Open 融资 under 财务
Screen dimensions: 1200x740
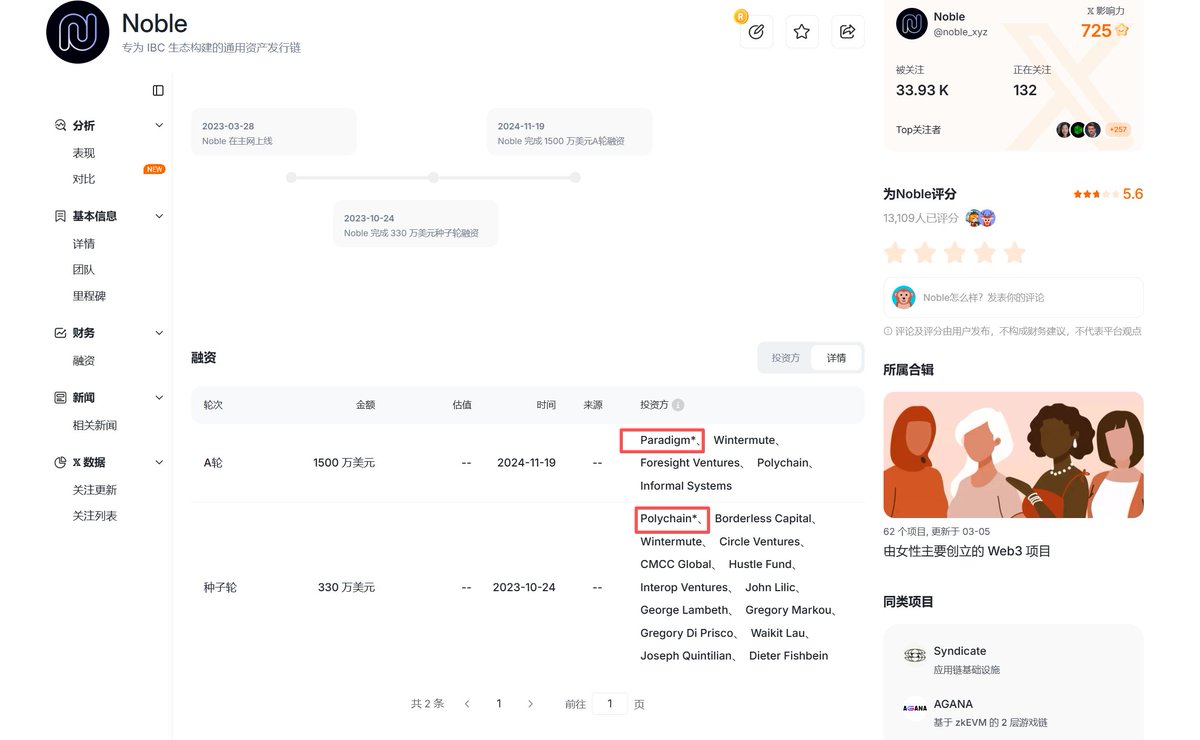click(x=84, y=361)
